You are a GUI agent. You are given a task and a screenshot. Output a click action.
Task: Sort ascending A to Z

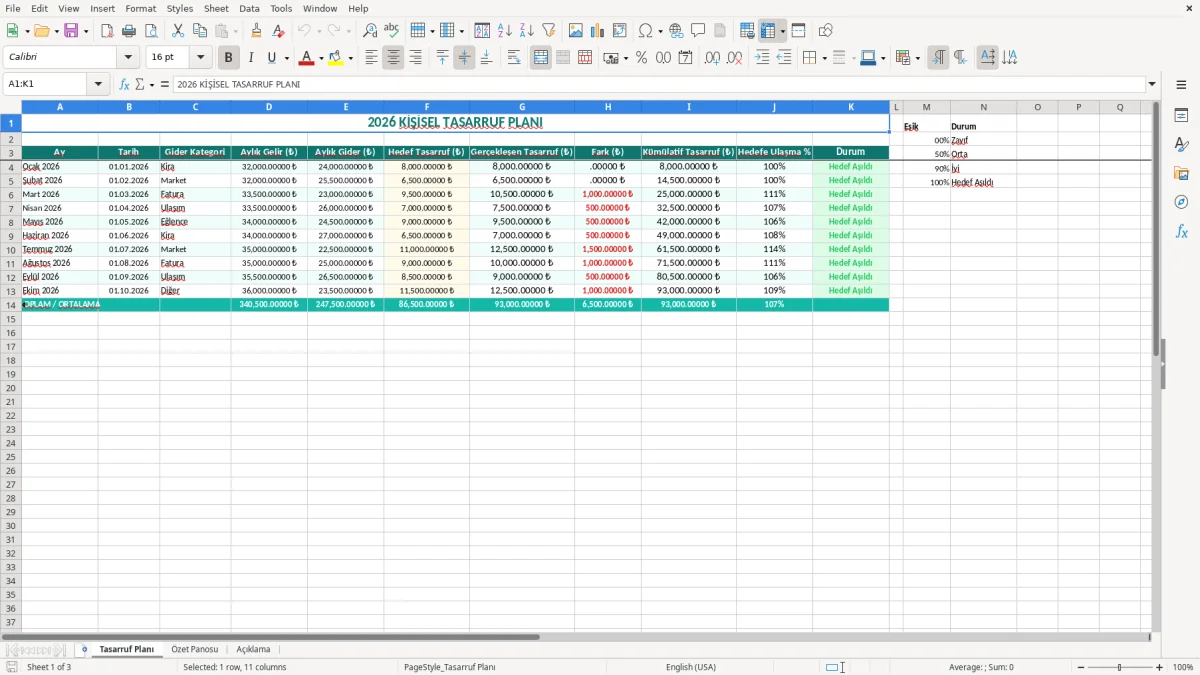(504, 31)
